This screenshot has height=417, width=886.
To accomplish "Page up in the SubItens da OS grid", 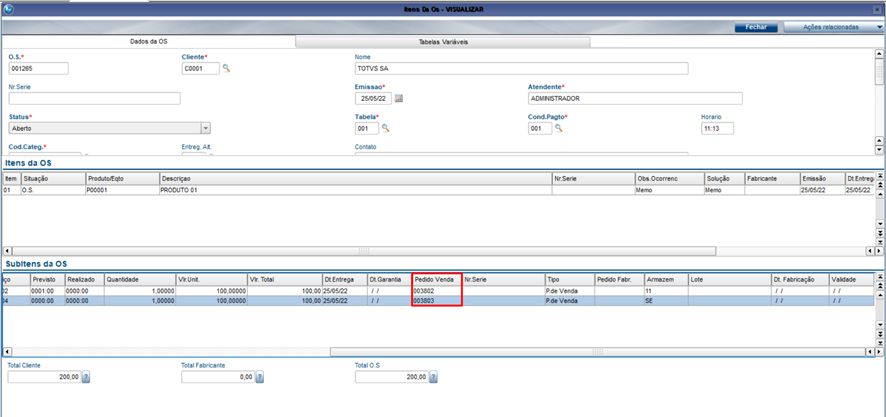I will 879,286.
